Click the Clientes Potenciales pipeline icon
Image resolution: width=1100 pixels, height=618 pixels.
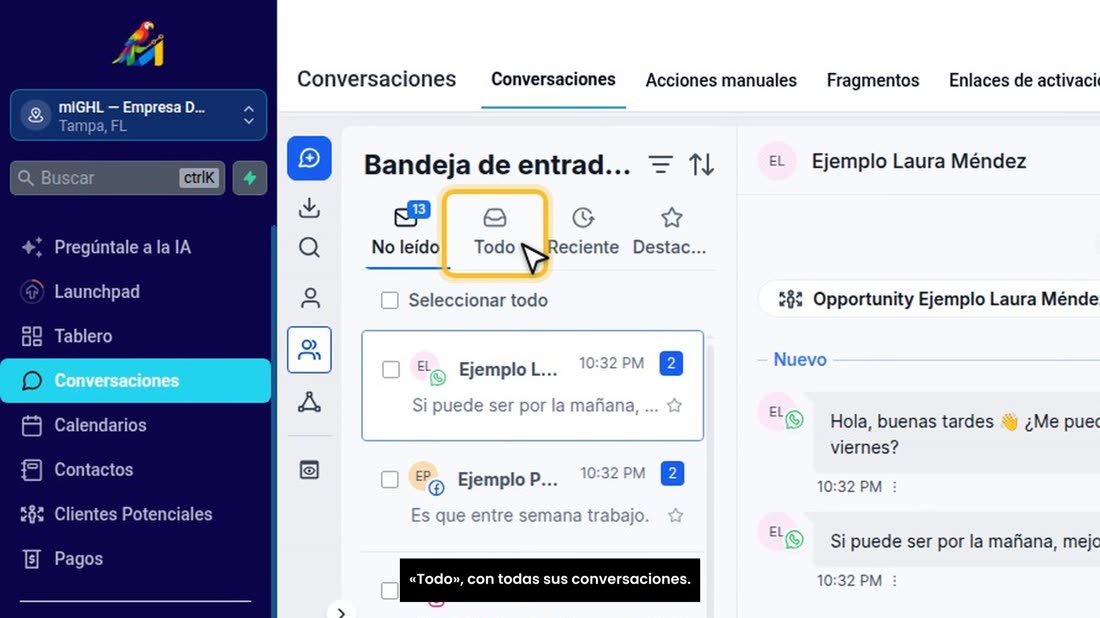click(32, 514)
